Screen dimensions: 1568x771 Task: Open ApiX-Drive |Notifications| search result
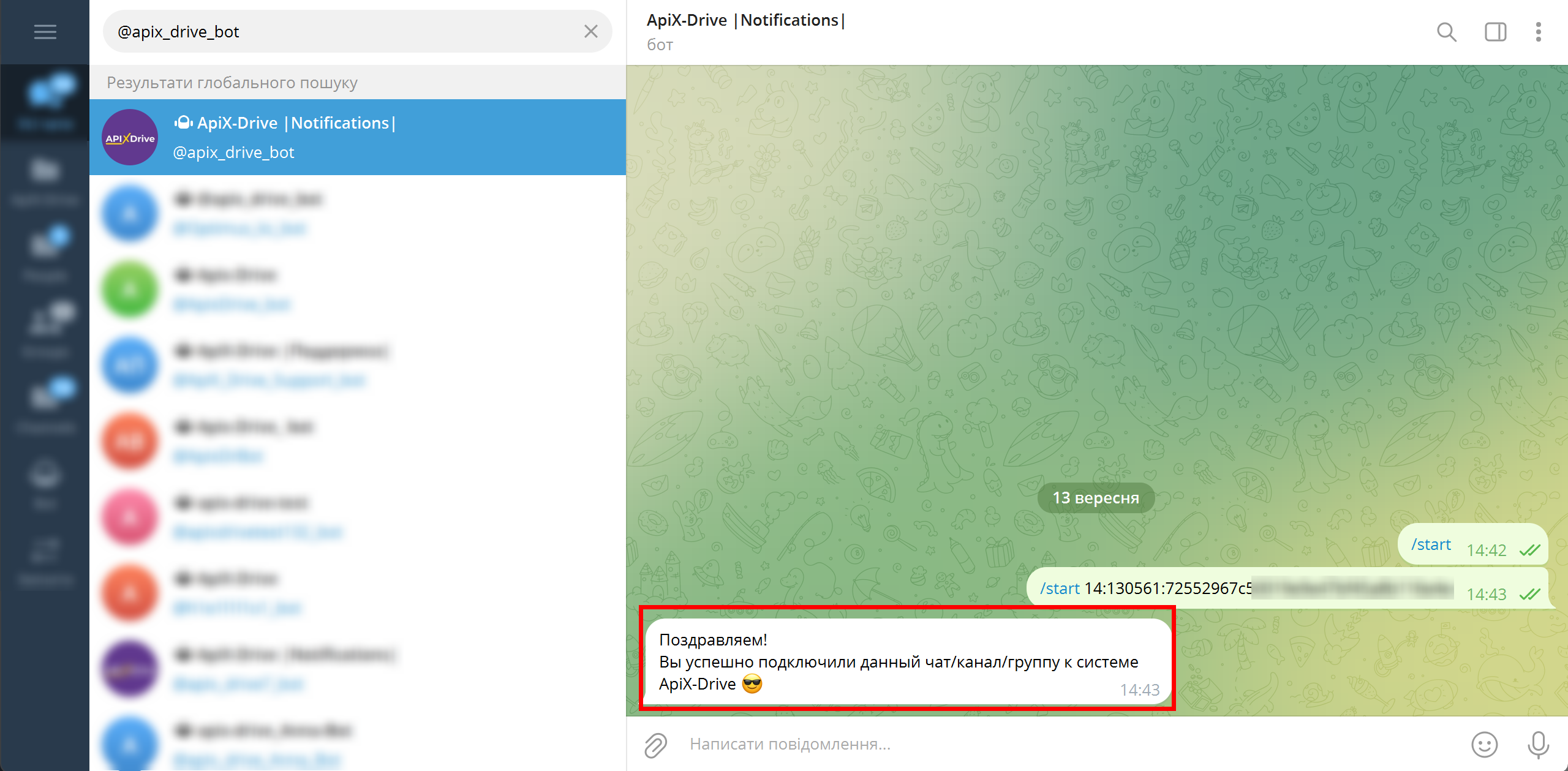pyautogui.click(x=358, y=137)
